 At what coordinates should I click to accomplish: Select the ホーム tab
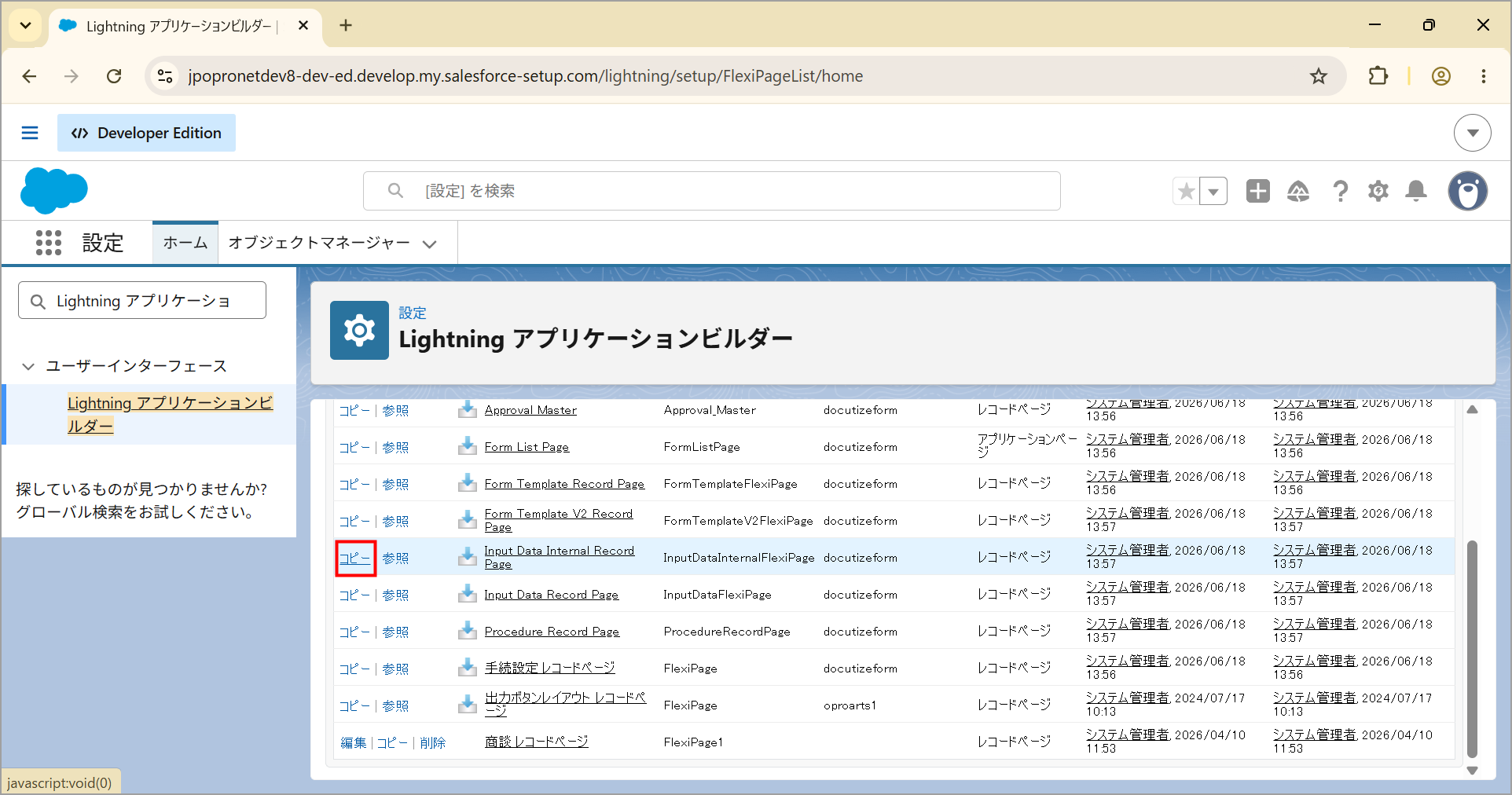tap(185, 243)
